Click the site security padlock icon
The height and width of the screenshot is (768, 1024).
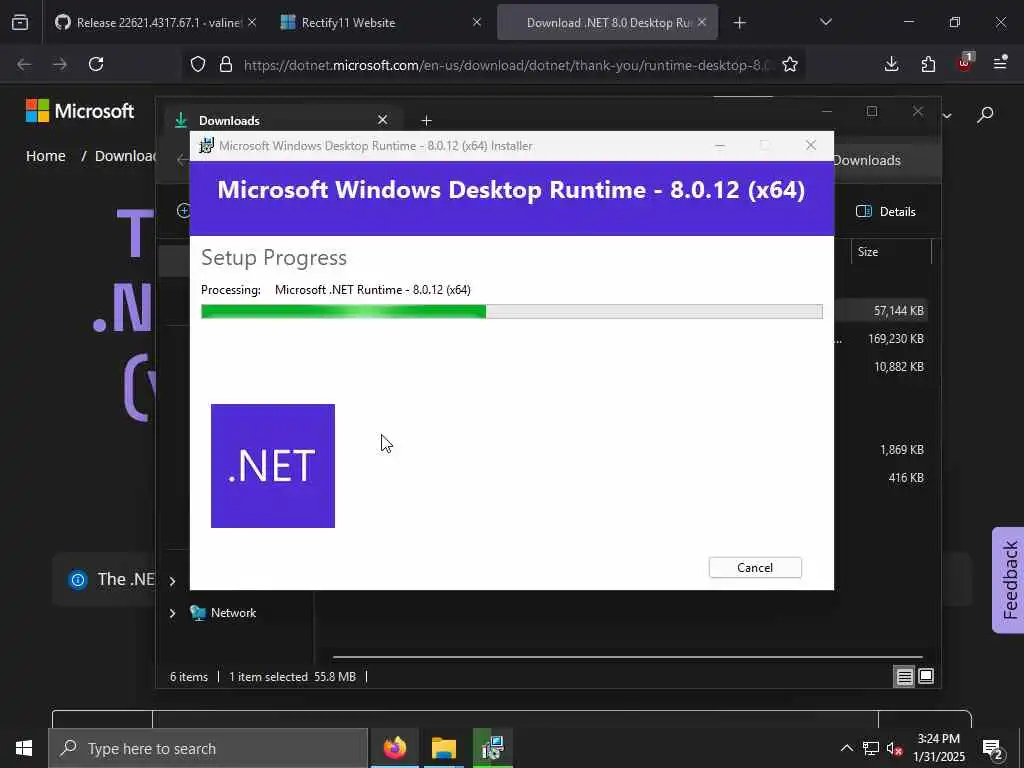pyautogui.click(x=226, y=64)
